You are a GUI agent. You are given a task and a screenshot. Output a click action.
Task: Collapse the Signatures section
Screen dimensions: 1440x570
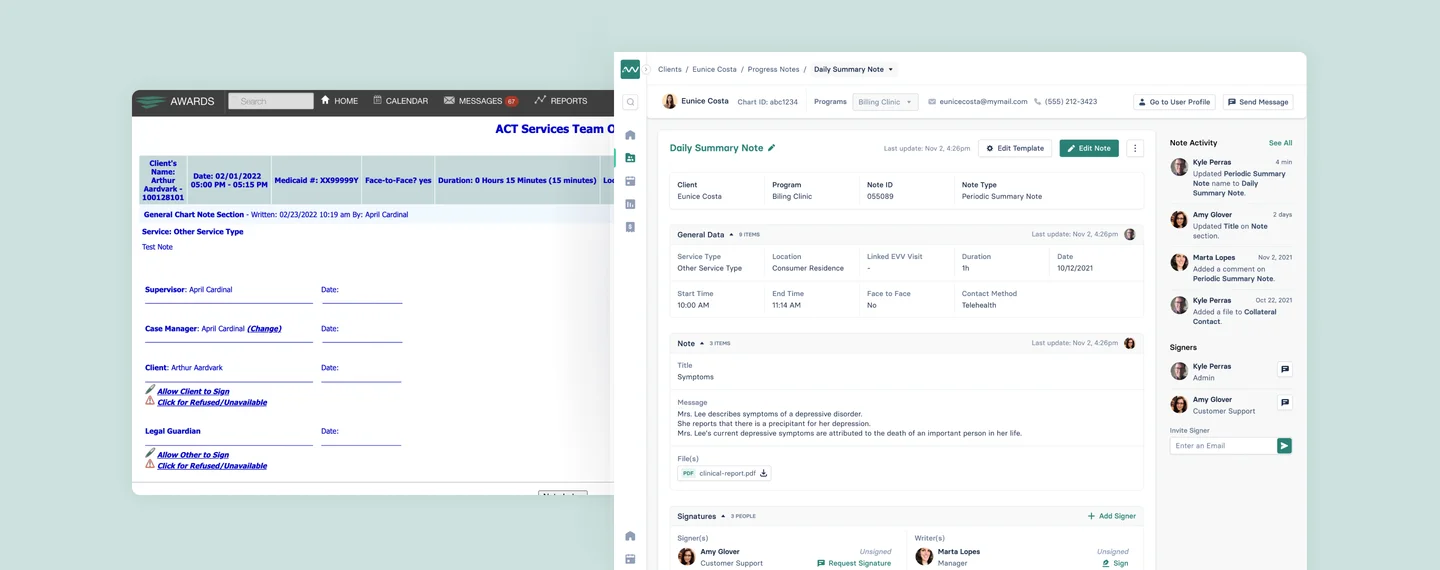(724, 516)
